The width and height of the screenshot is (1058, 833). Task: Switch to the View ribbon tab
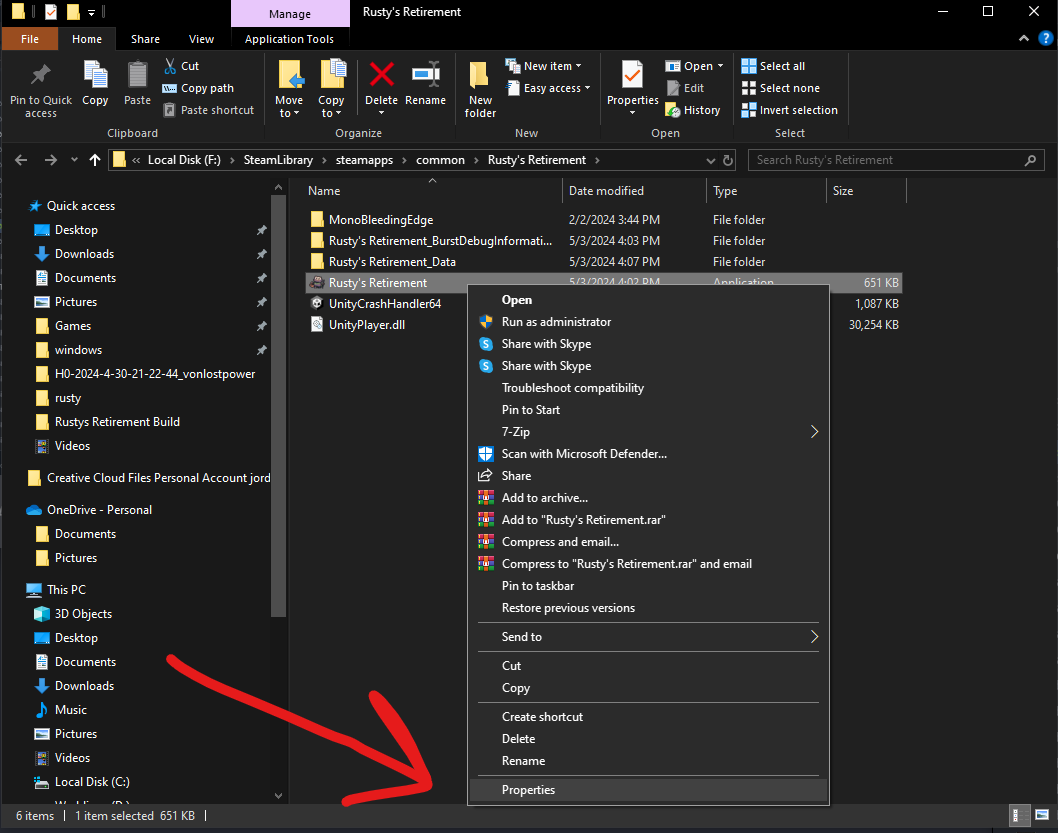(x=201, y=39)
